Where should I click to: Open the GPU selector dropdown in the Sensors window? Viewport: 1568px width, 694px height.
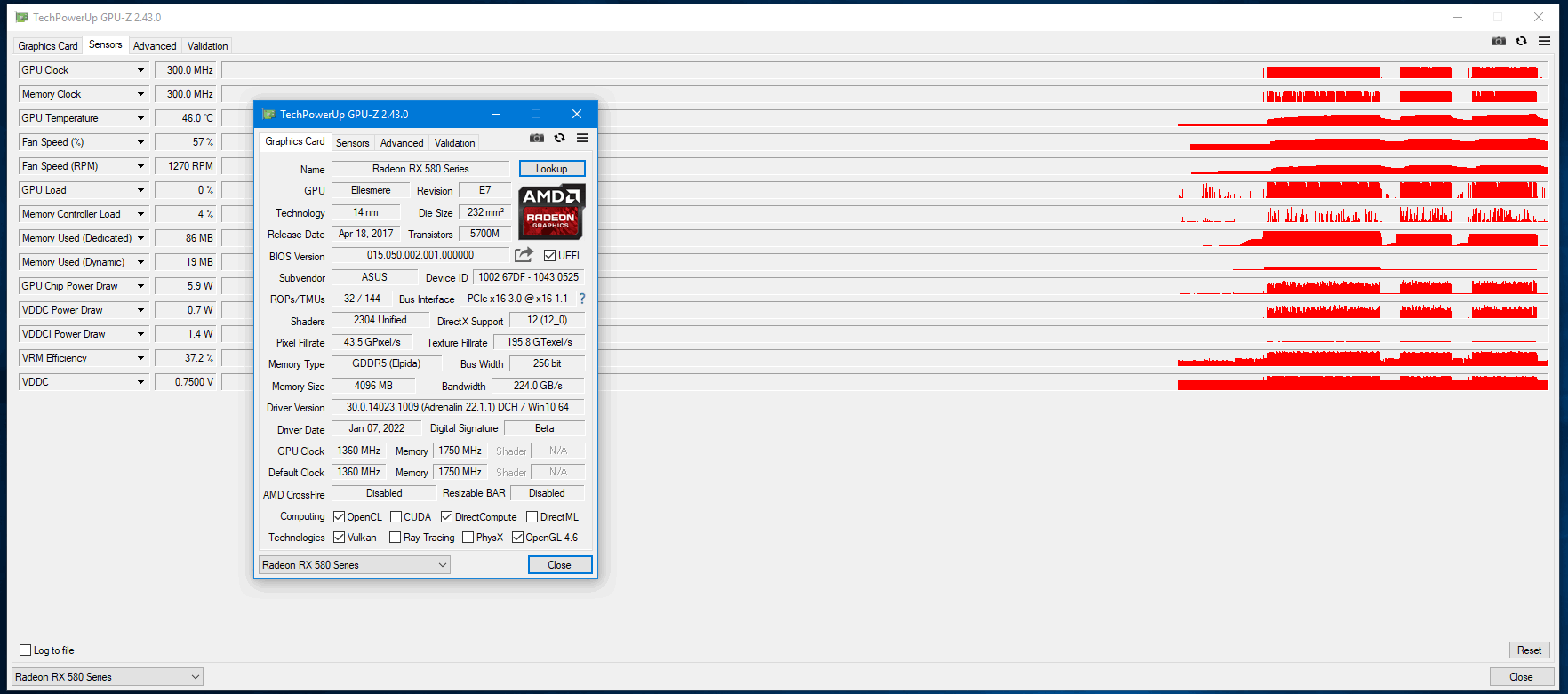click(108, 676)
